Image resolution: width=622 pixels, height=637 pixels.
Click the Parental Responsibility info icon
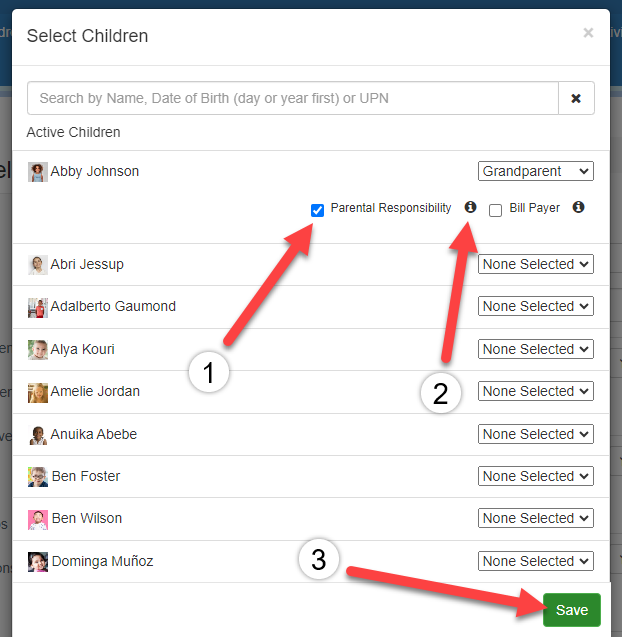471,208
